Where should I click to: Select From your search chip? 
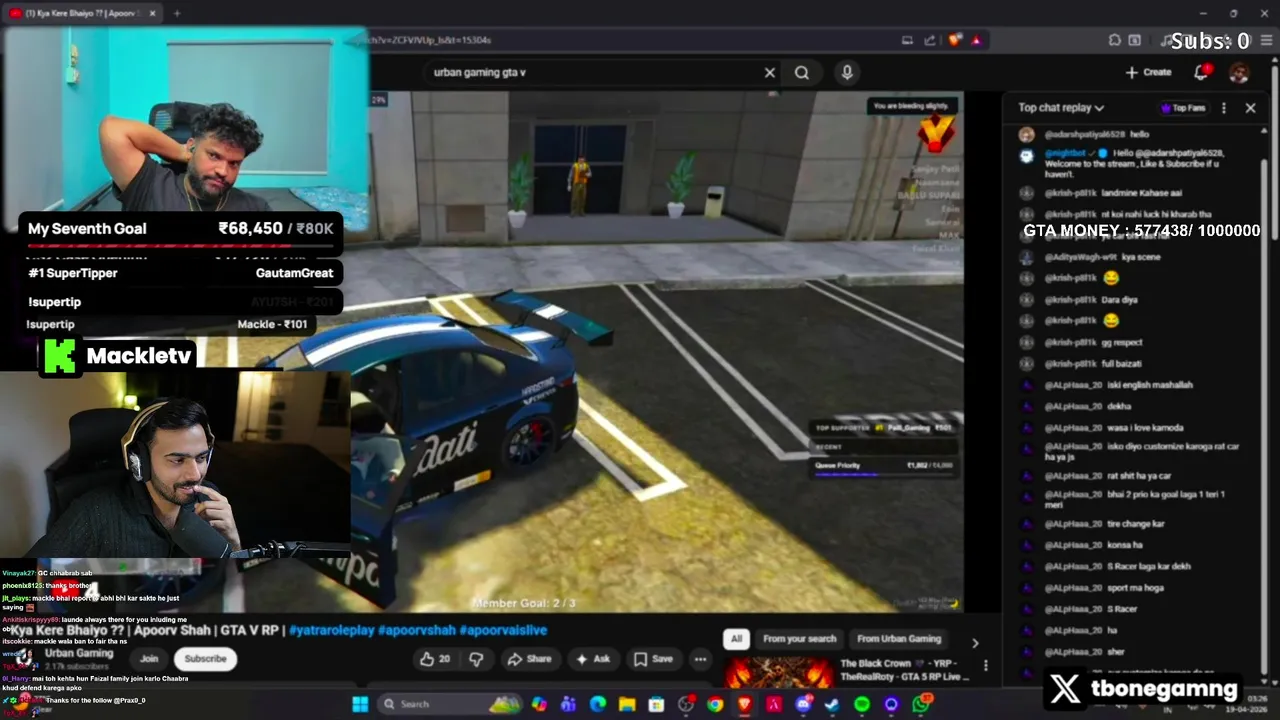(x=799, y=639)
